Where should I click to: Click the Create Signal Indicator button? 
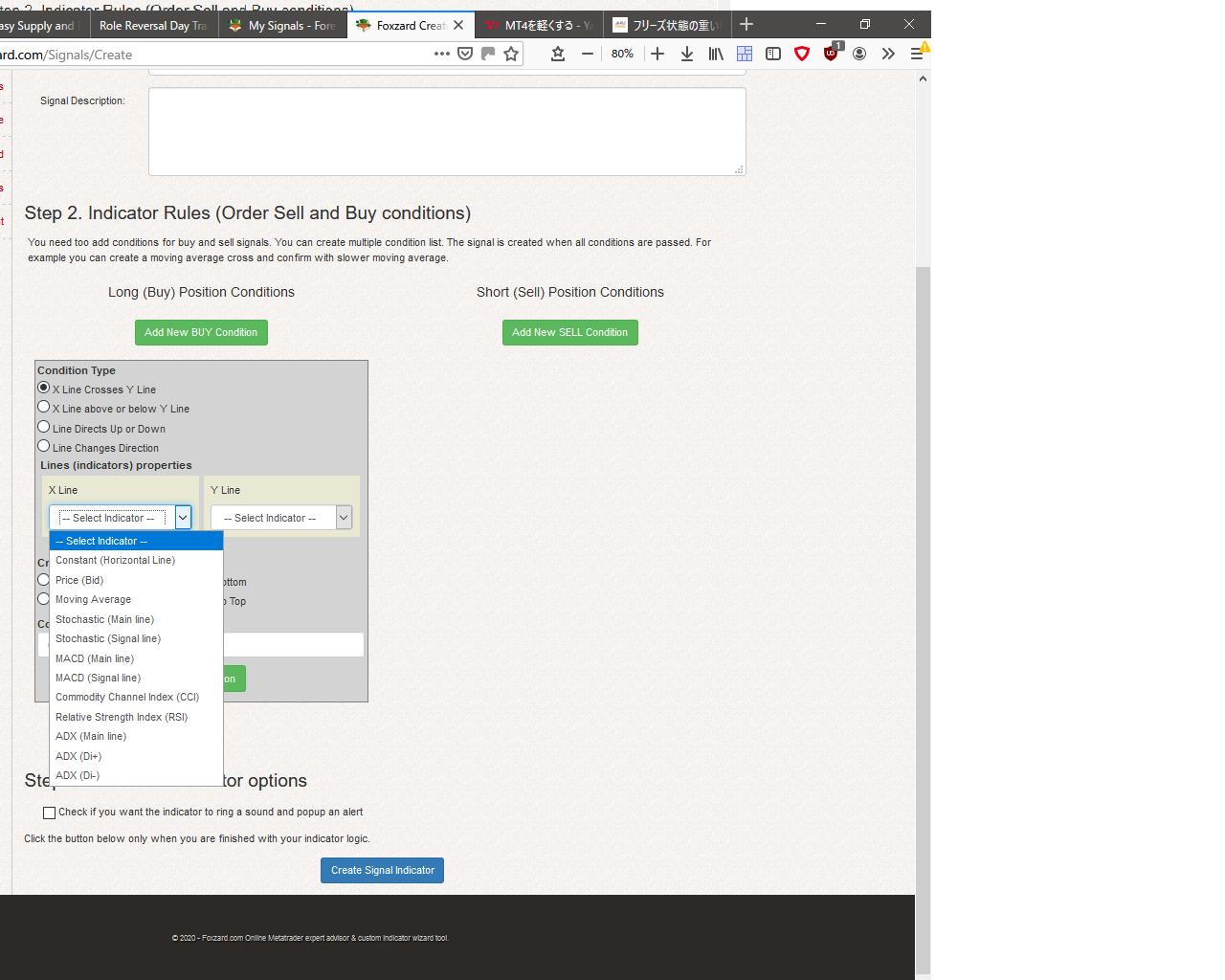(x=382, y=870)
